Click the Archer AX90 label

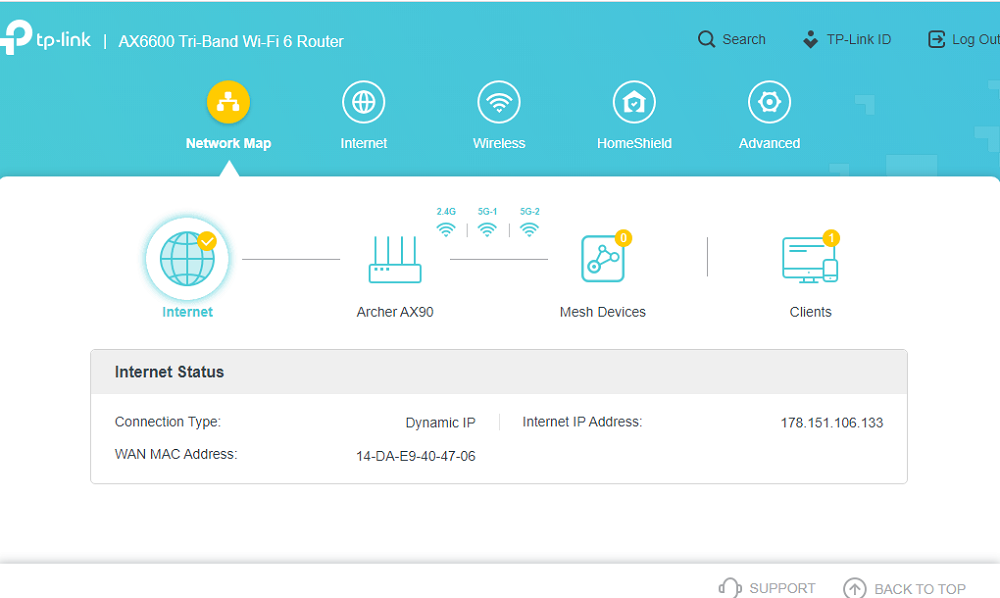[395, 312]
